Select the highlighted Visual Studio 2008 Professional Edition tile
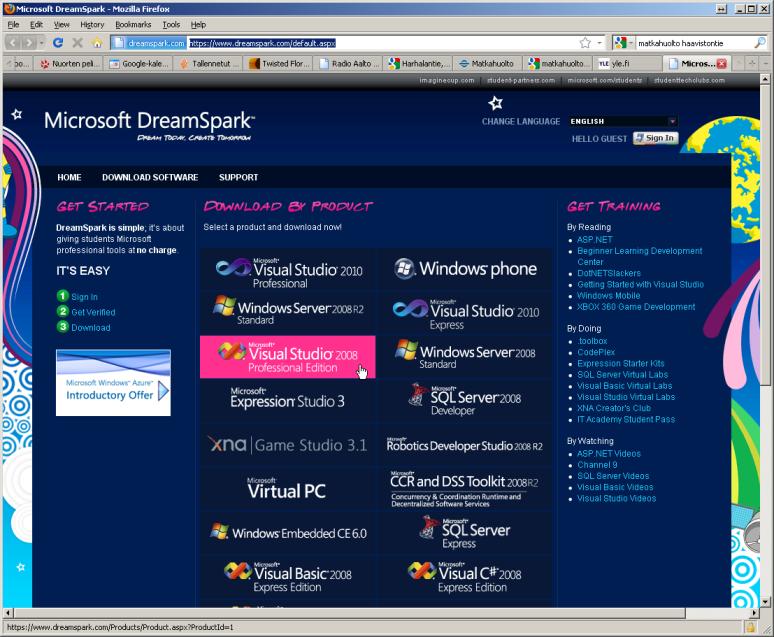Viewport: 774px width, 637px height. point(288,357)
